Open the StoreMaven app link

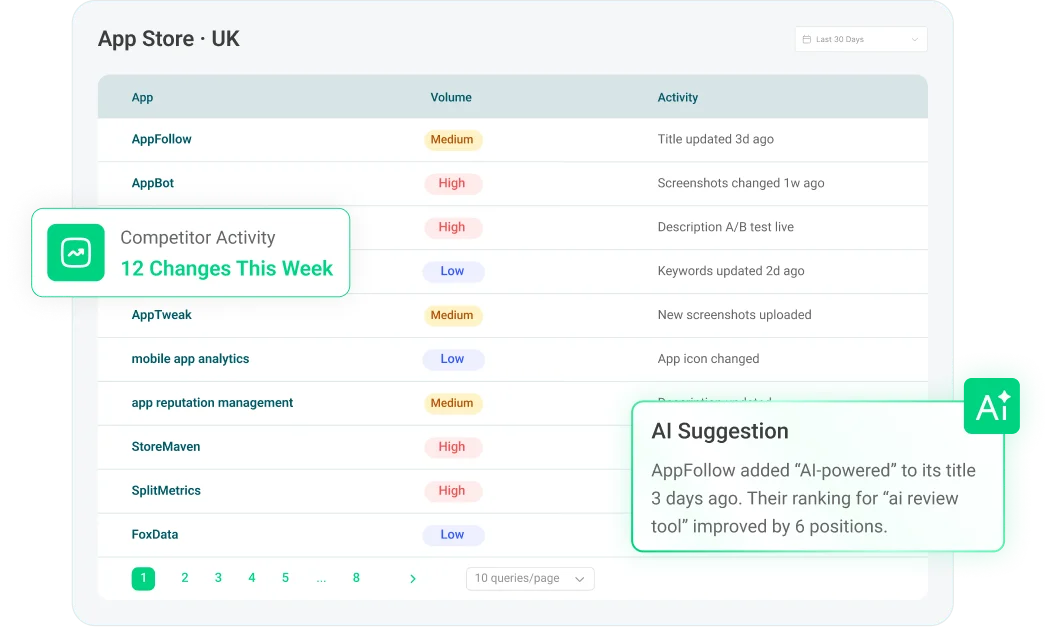pos(166,447)
